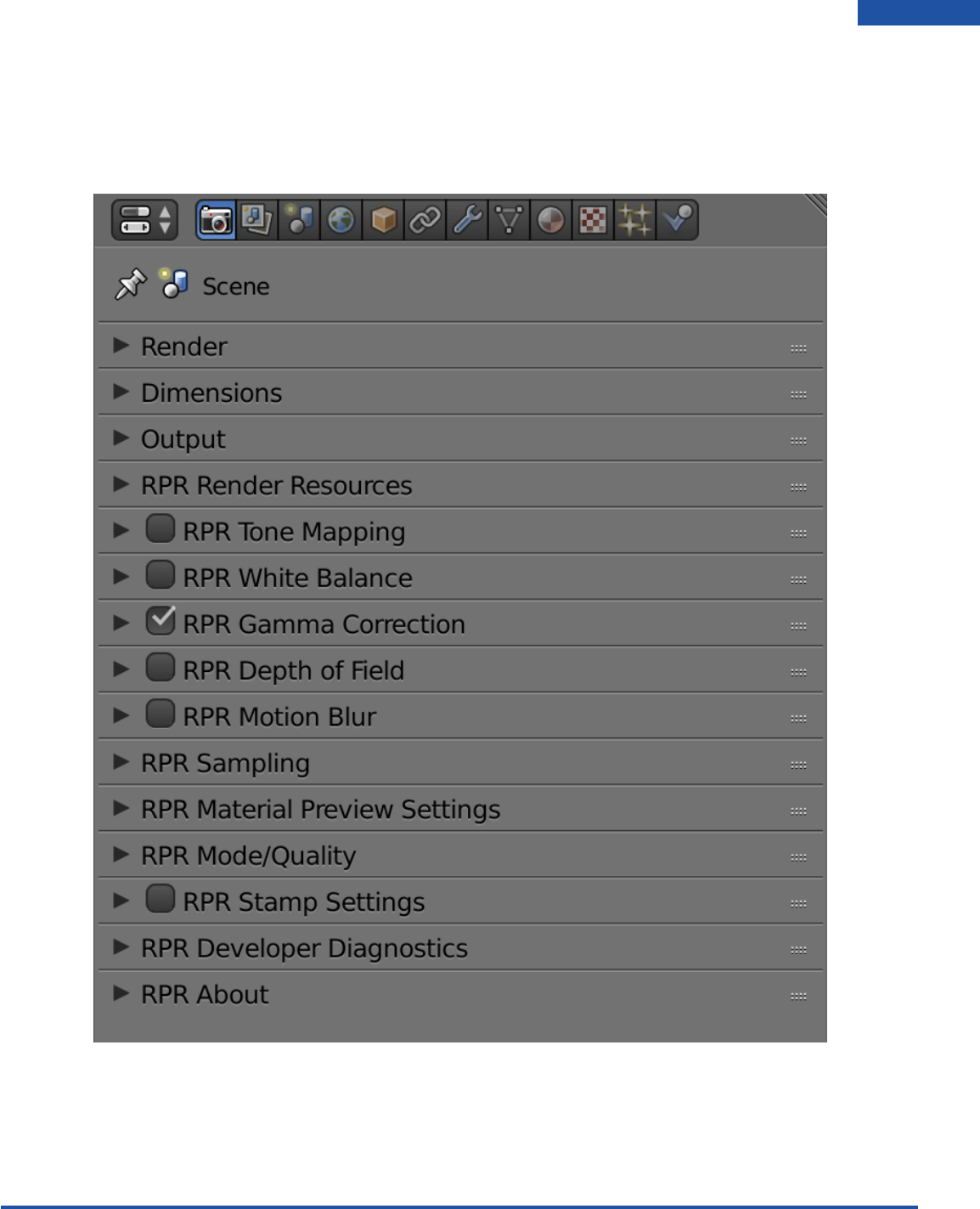This screenshot has height=1209, width=980.
Task: Click the RPR Sampling panel drag grip
Action: pos(798,765)
